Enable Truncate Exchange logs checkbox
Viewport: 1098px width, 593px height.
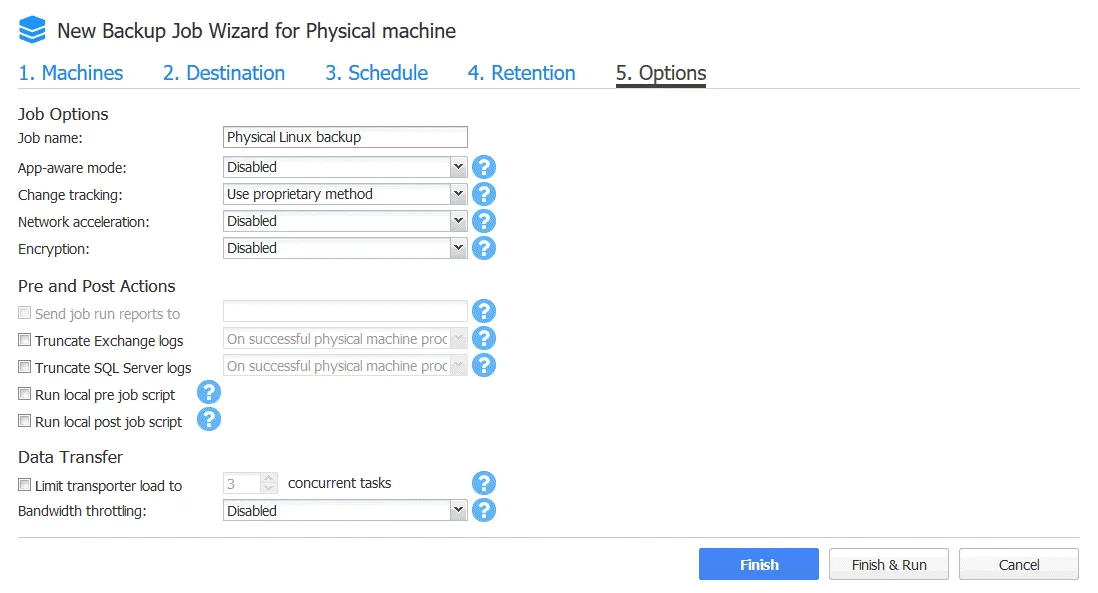[x=25, y=341]
